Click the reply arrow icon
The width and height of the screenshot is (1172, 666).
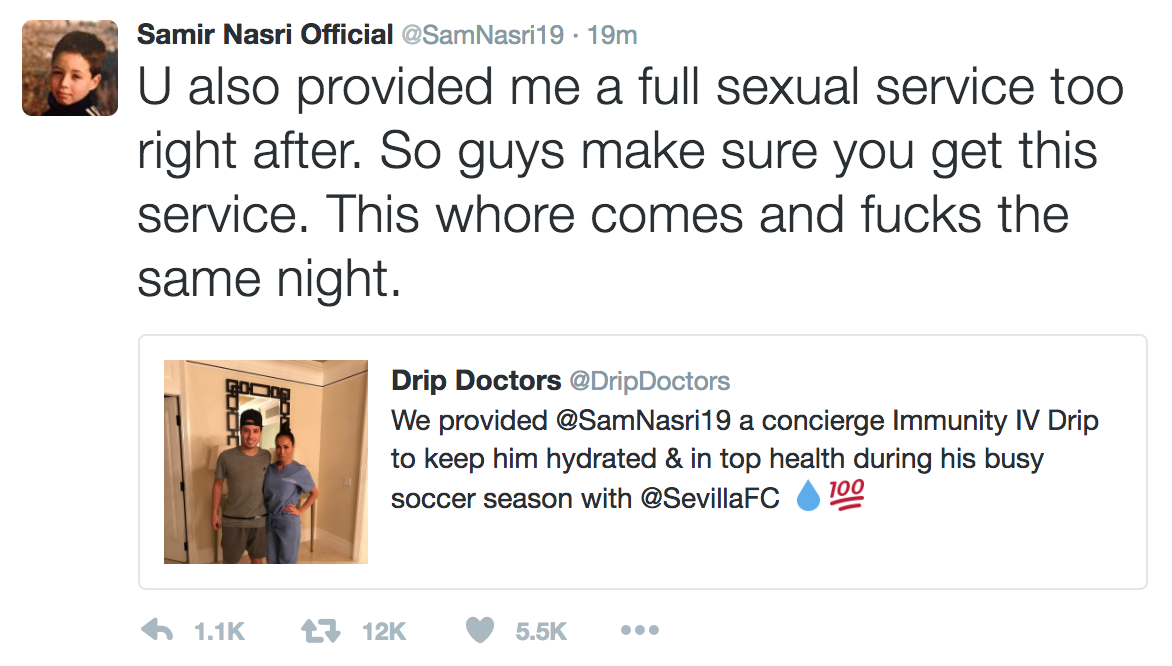(157, 631)
